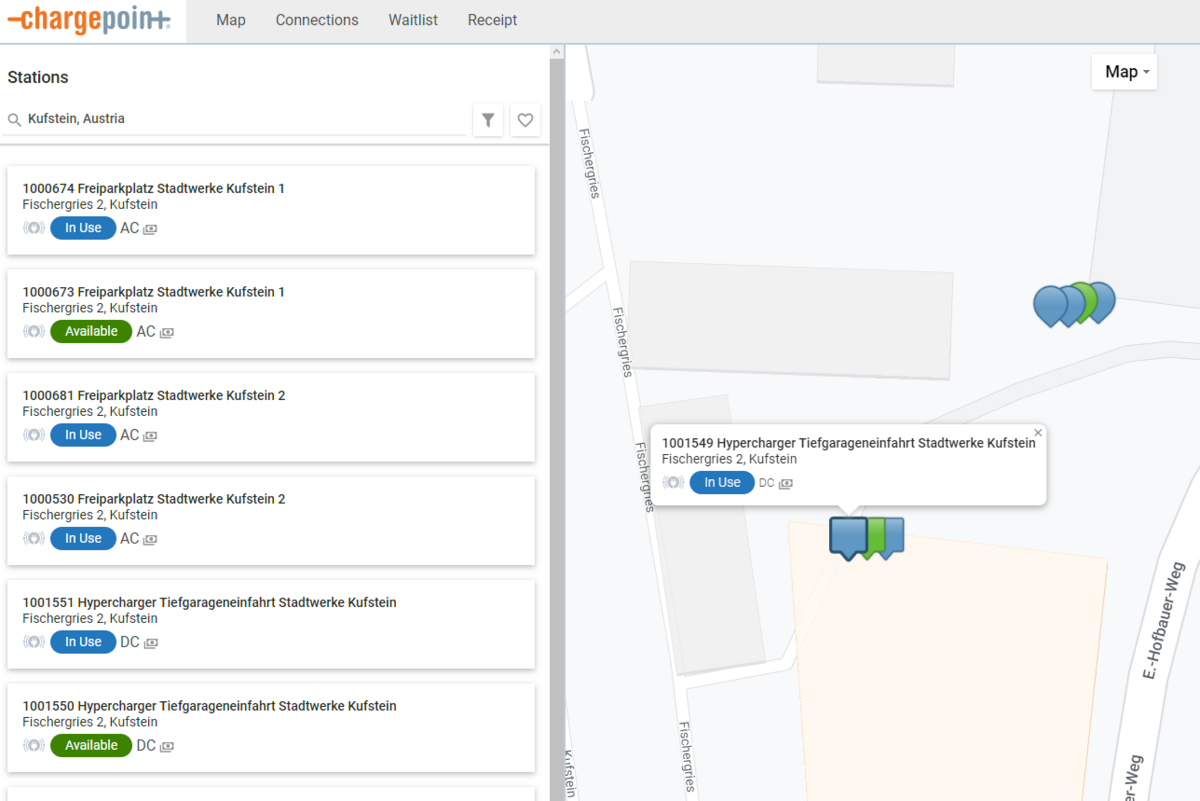Select the selected blue square map pin
Viewport: 1200px width, 801px height.
[848, 537]
